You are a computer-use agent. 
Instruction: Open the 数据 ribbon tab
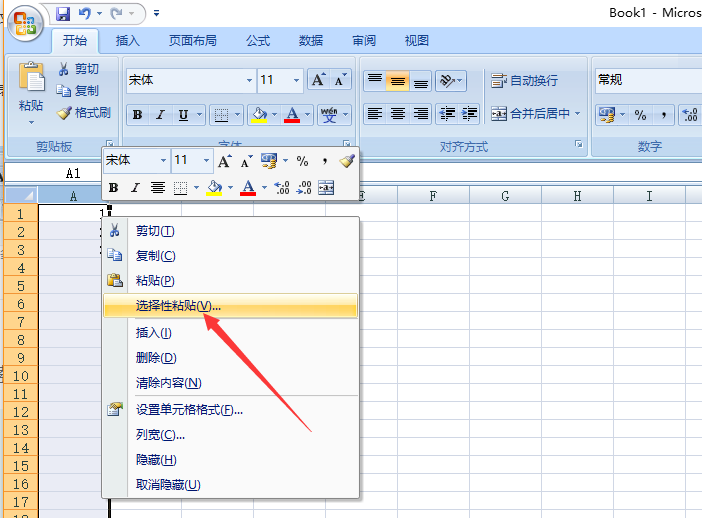pyautogui.click(x=311, y=41)
